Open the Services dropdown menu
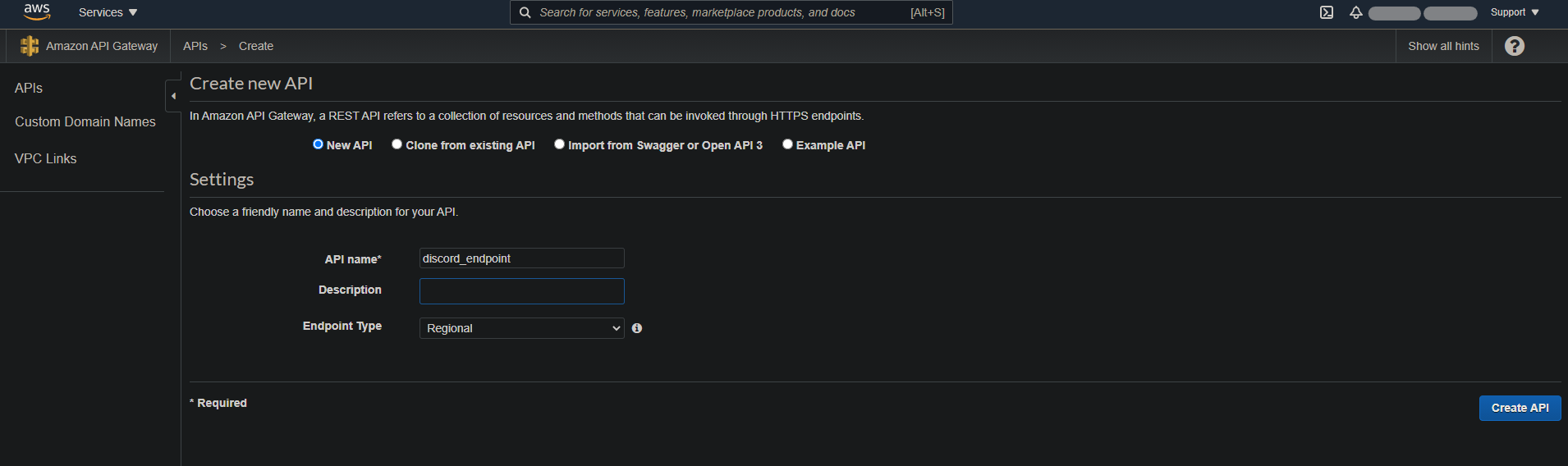 [x=108, y=12]
